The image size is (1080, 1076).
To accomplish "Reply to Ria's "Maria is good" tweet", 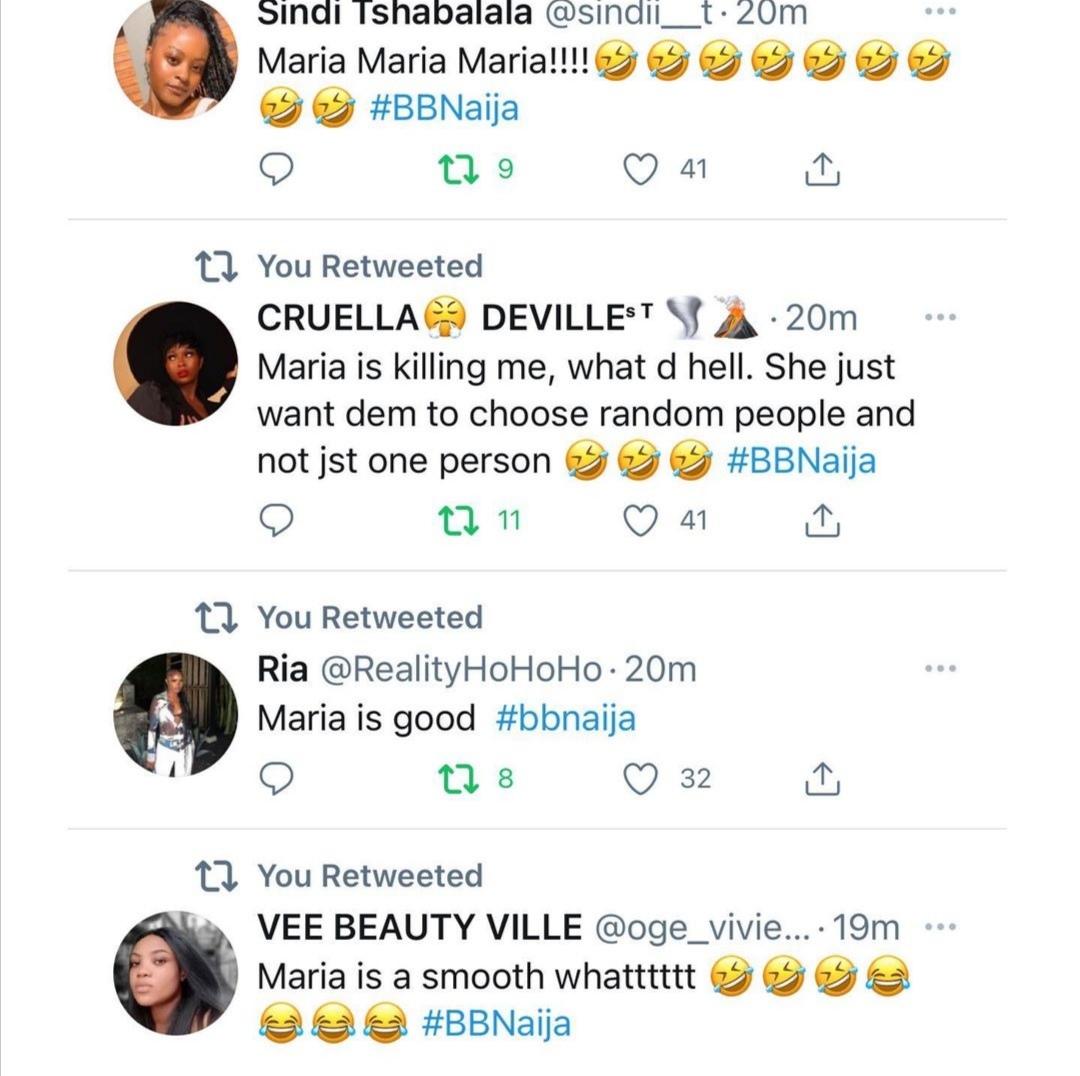I will [x=276, y=778].
